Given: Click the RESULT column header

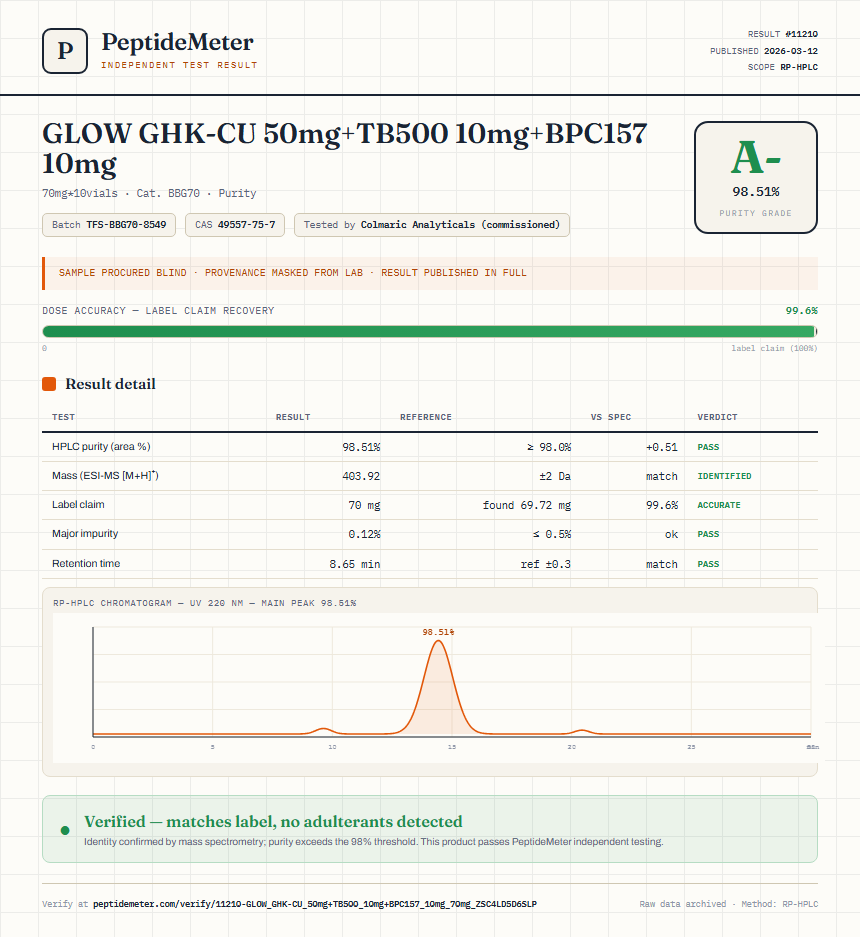Looking at the screenshot, I should pos(293,417).
